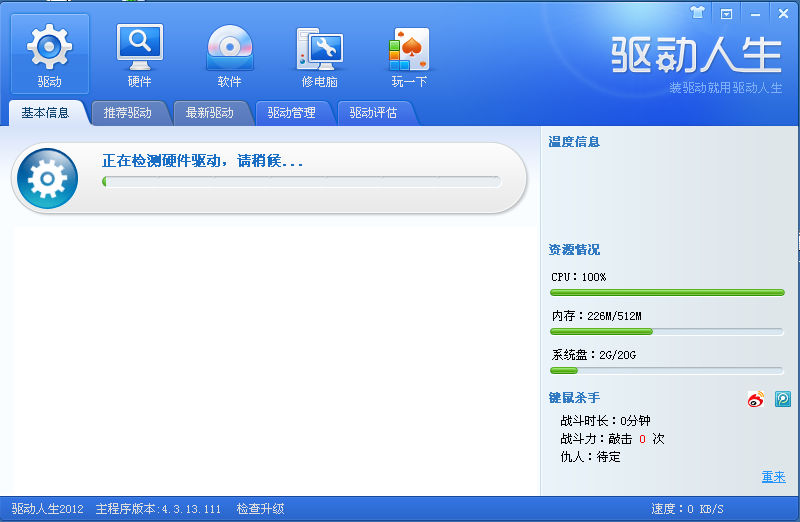Viewport: 800px width, 522px height.
Task: Click the 内存：226M/512M label
Action: click(596, 316)
